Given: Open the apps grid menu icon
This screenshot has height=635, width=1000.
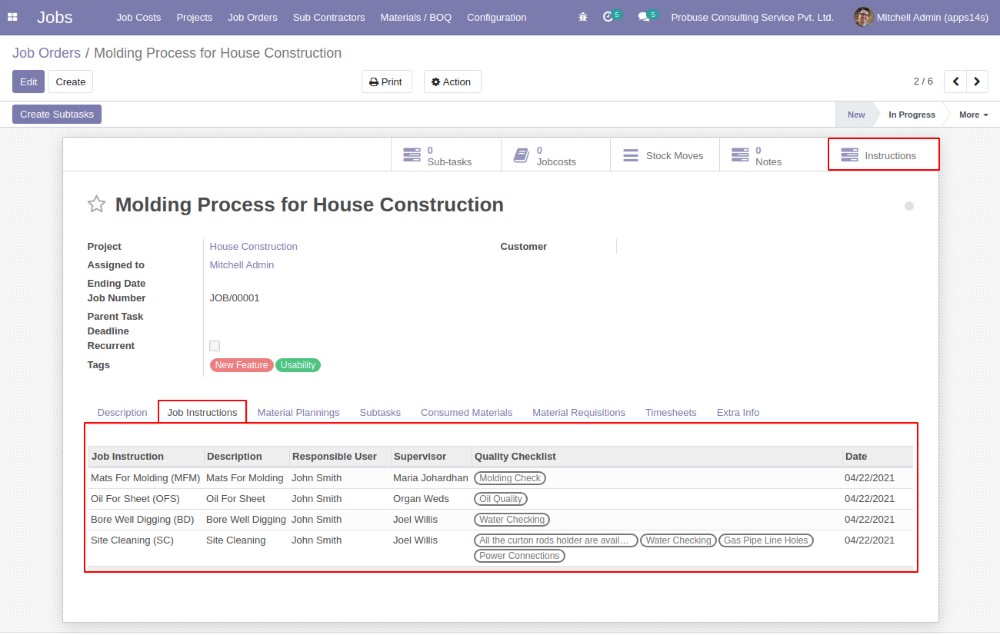Looking at the screenshot, I should pos(13,17).
